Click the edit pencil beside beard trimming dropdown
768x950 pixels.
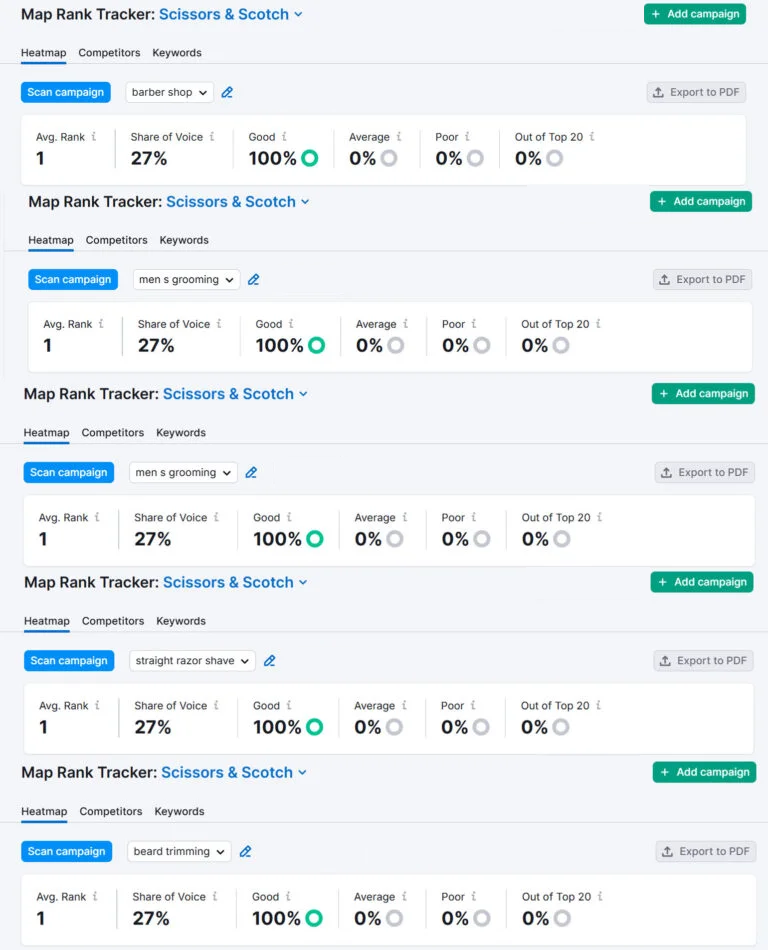245,852
